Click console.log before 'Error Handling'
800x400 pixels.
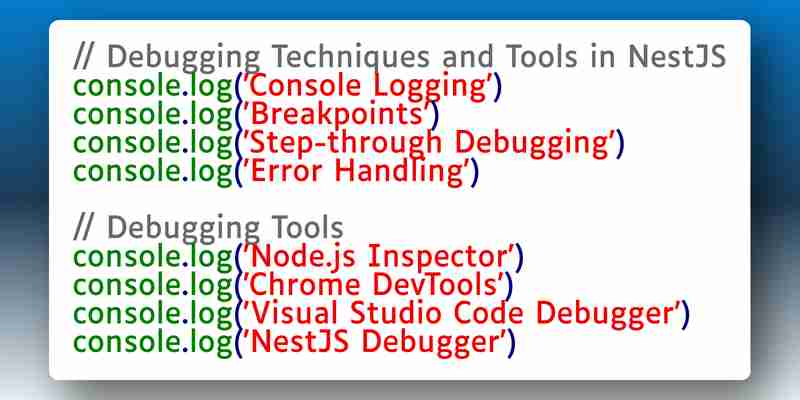(153, 172)
